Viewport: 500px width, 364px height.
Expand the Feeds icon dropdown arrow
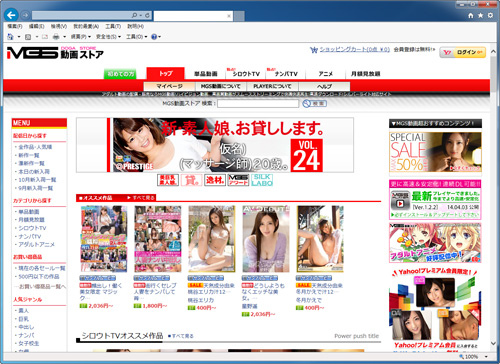coord(37,37)
